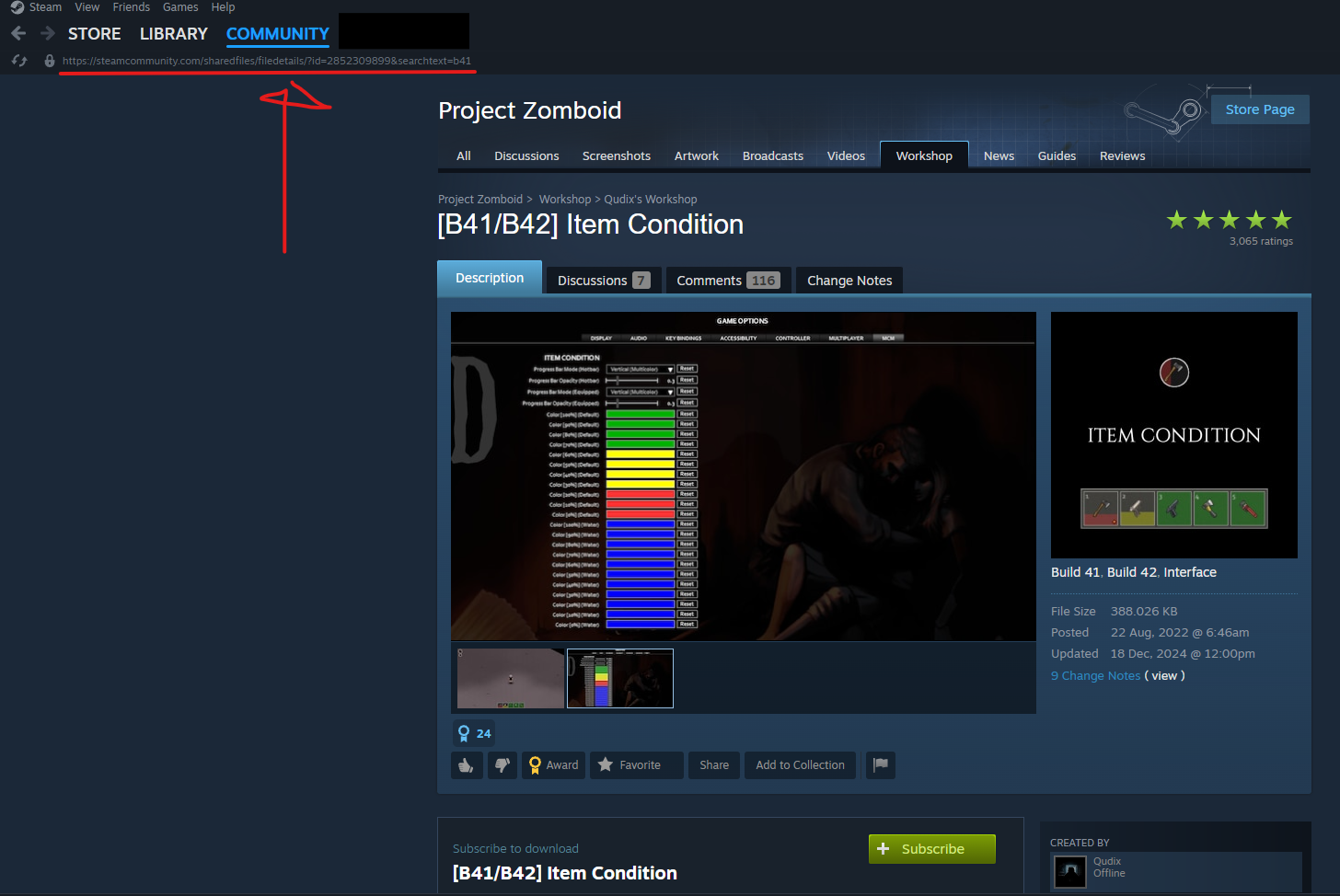Click the Build 41 tag

(1076, 572)
